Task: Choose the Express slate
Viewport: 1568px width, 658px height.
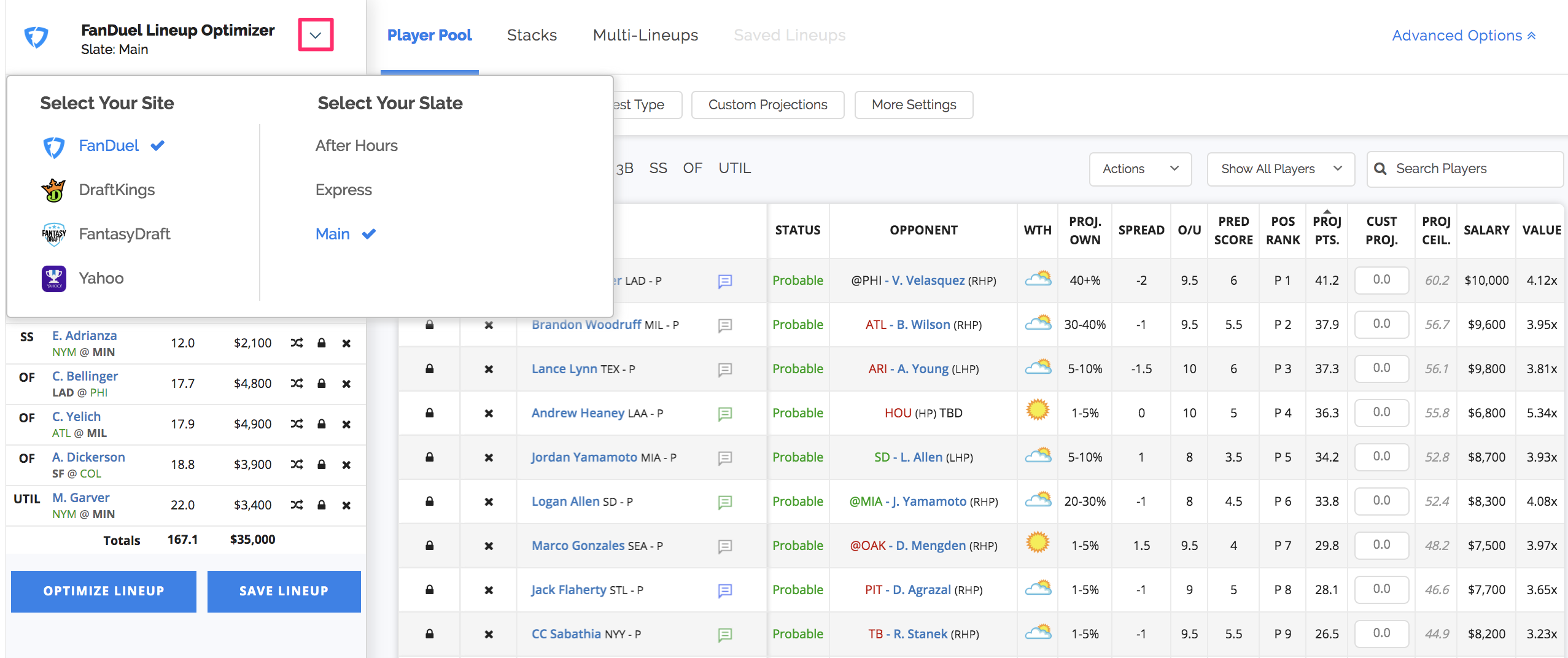Action: [x=344, y=190]
